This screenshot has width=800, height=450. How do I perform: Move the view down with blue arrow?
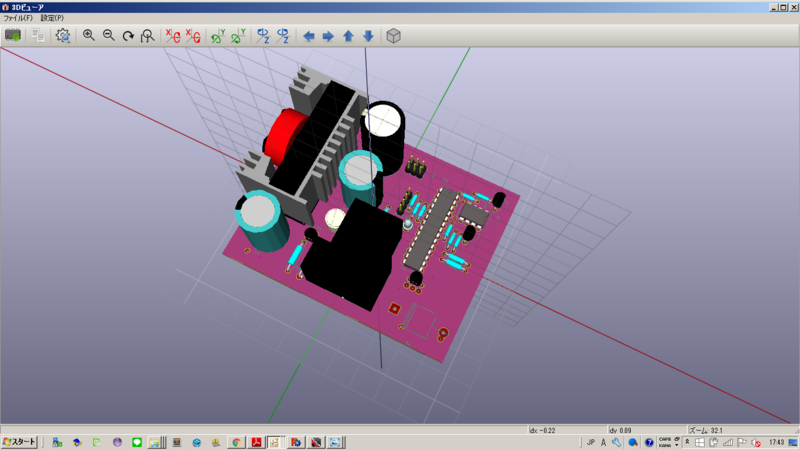pyautogui.click(x=368, y=36)
